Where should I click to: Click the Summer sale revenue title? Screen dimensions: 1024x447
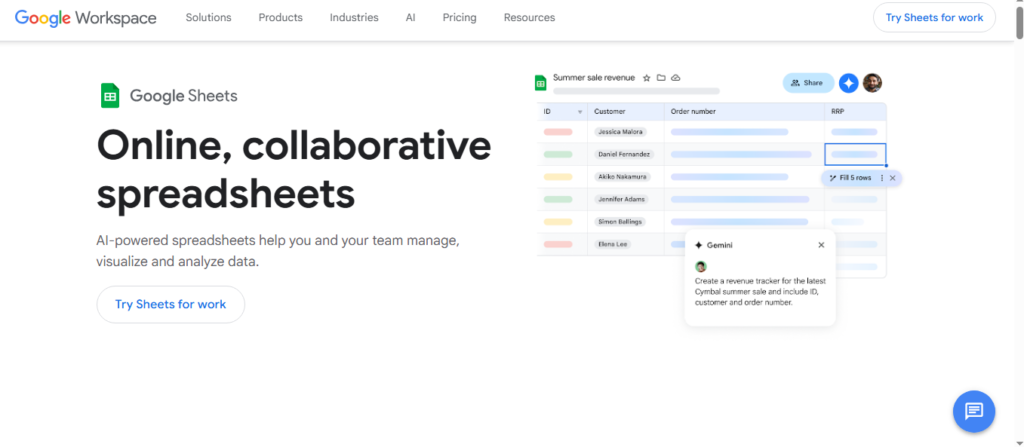594,78
